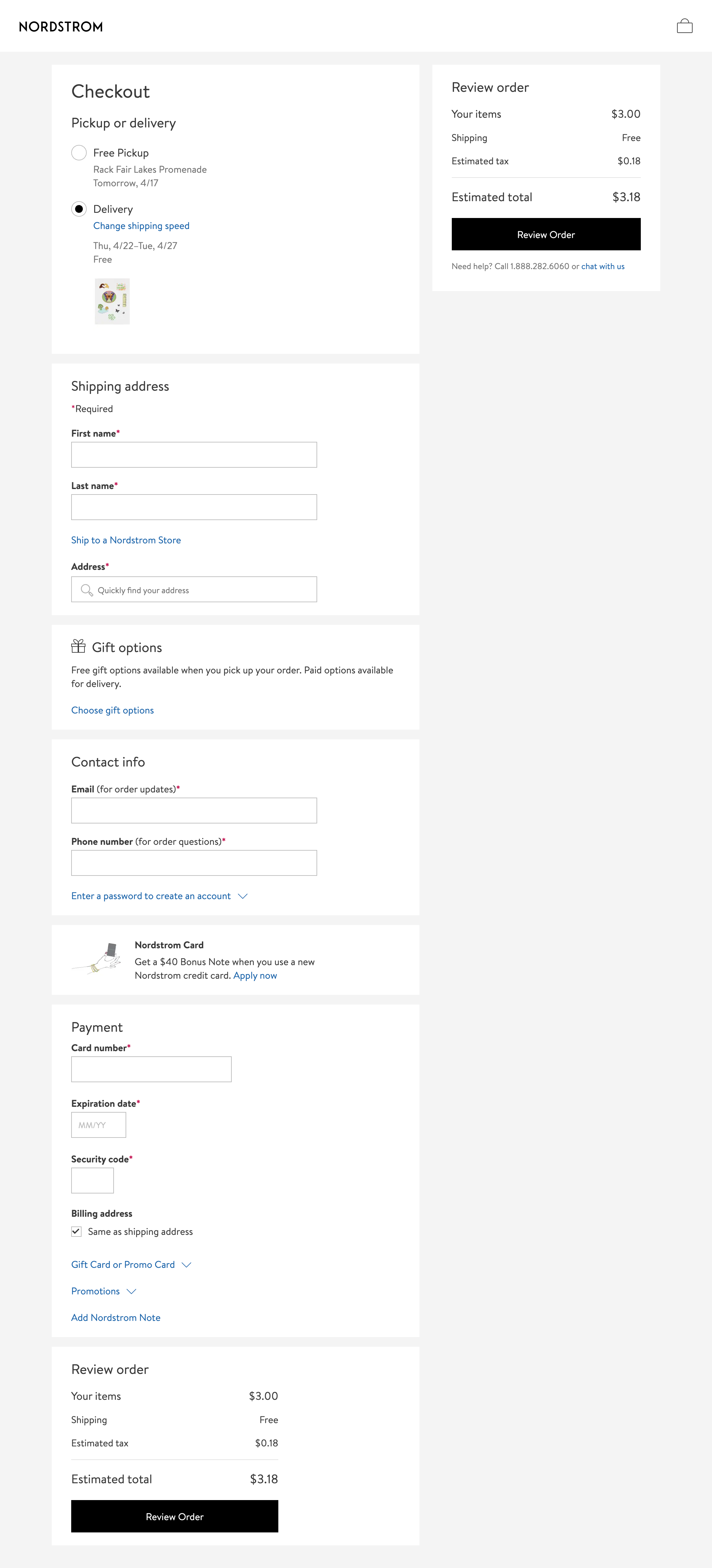This screenshot has height=1568, width=712.
Task: Open chat with us
Action: point(602,266)
